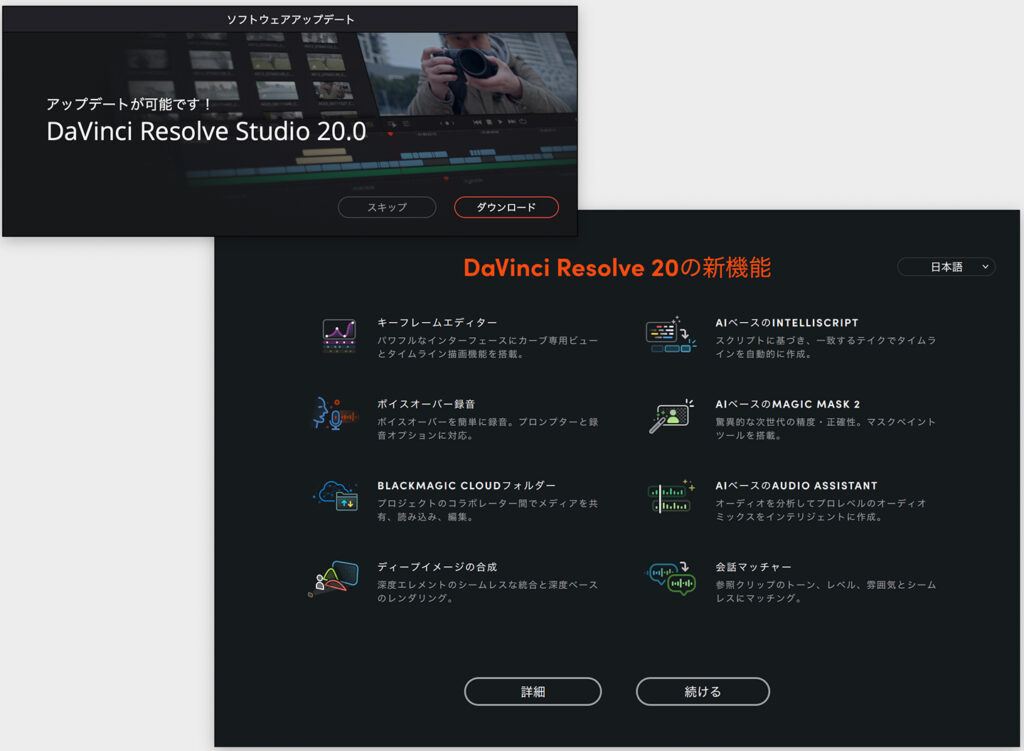Click the AIベースのMAGIC MASK 2 heading
The height and width of the screenshot is (751, 1024).
click(788, 404)
